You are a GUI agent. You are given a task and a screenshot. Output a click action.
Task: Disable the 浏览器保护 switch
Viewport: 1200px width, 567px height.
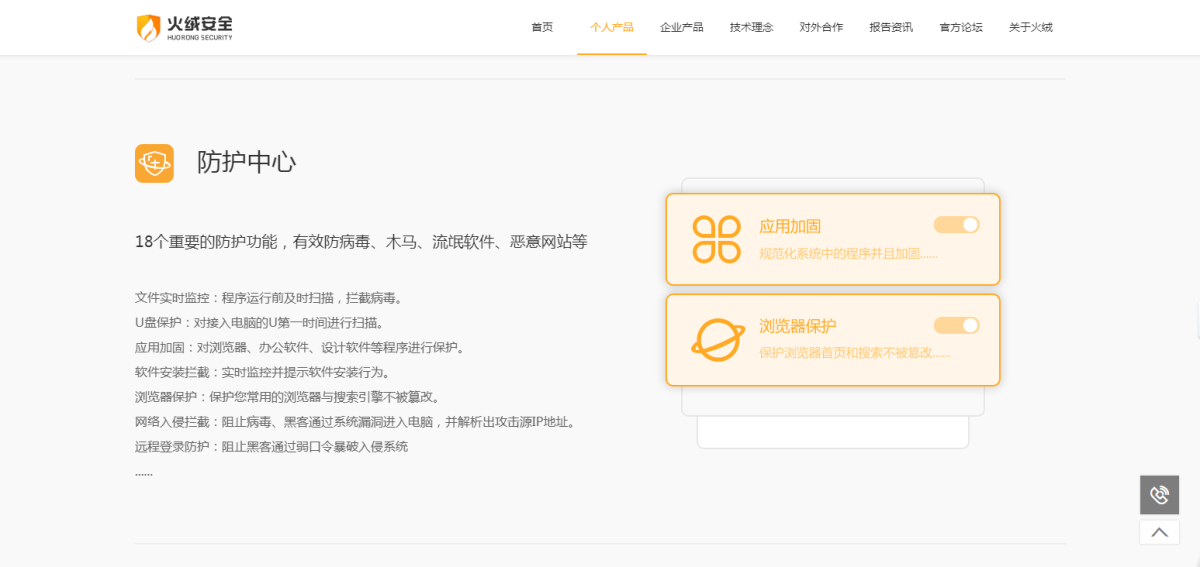956,325
